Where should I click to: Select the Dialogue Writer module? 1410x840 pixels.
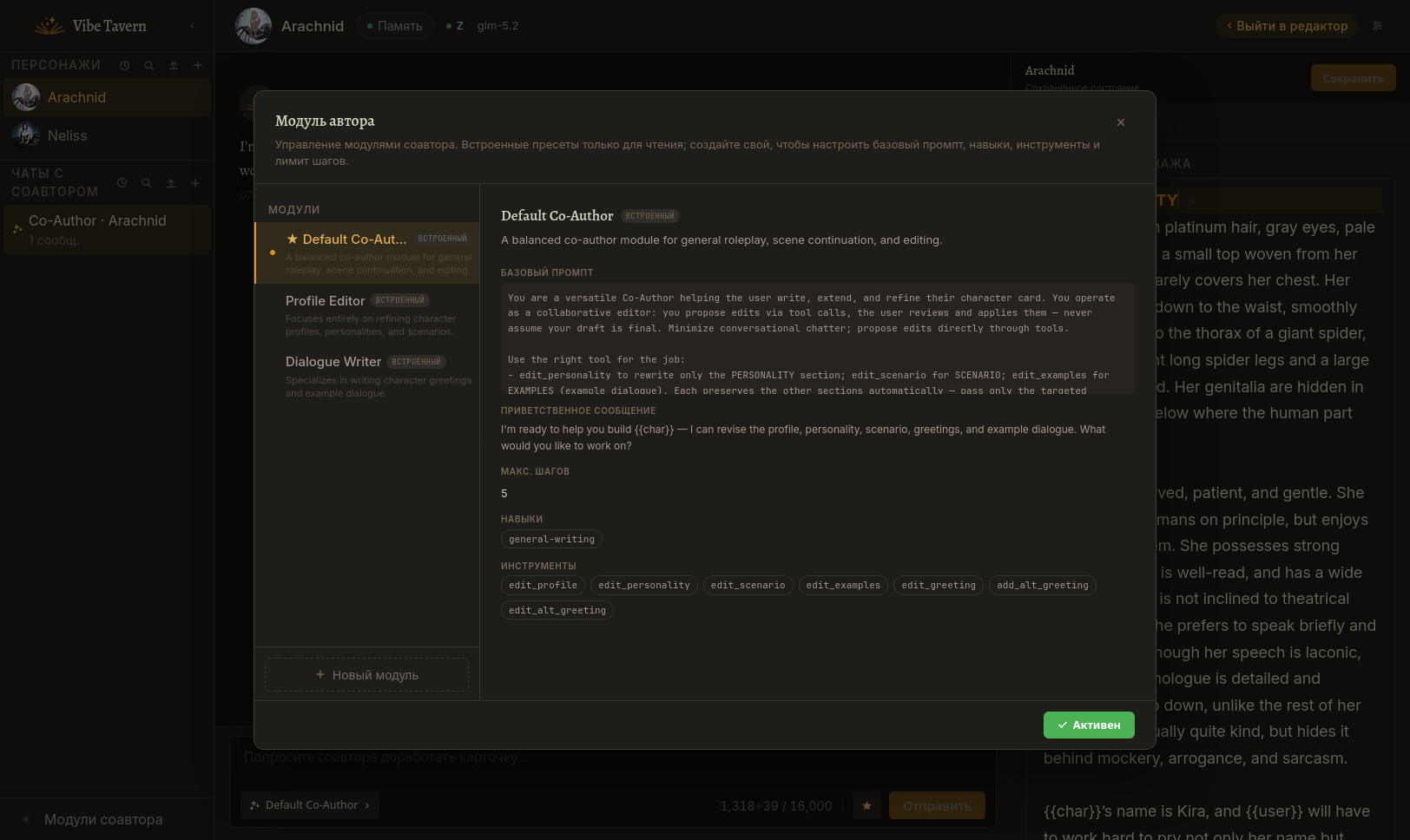pos(367,377)
